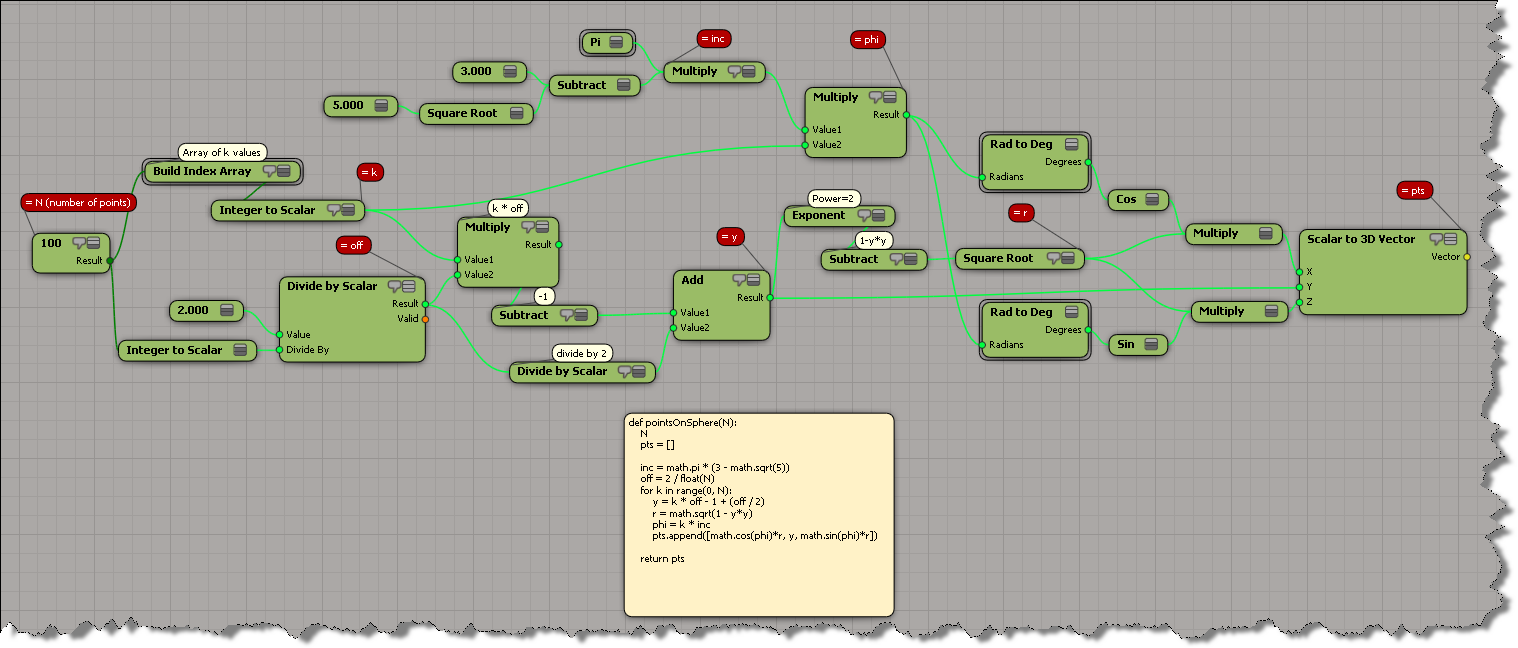The image size is (1518, 648).
Task: Click the comment bubble icon on the Add node
Action: [739, 281]
